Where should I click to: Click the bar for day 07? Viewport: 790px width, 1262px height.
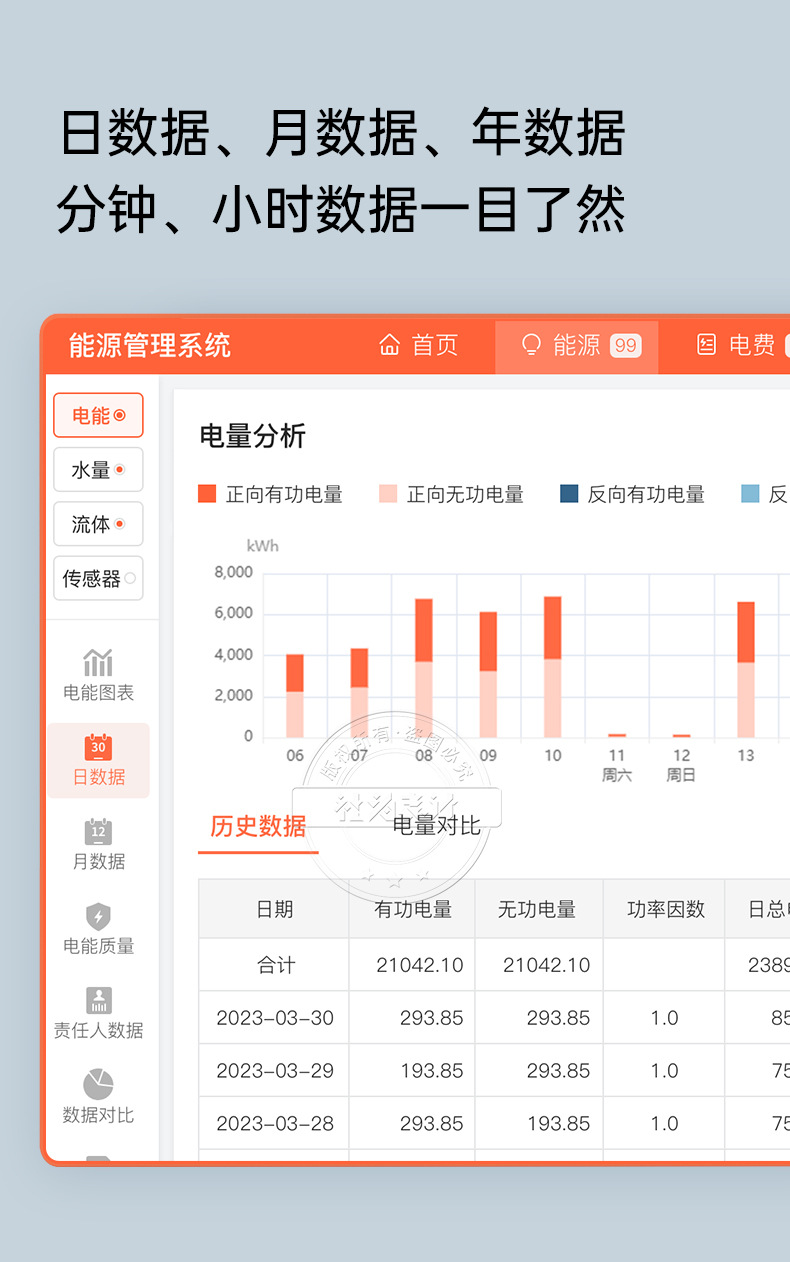click(359, 693)
